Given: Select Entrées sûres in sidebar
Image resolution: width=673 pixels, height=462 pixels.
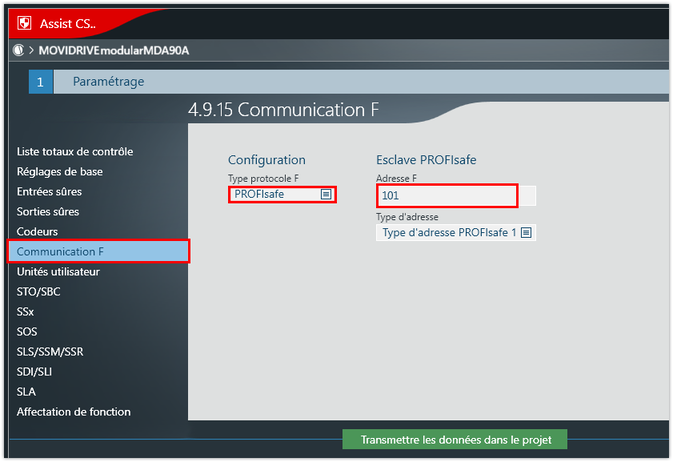Looking at the screenshot, I should click(49, 192).
